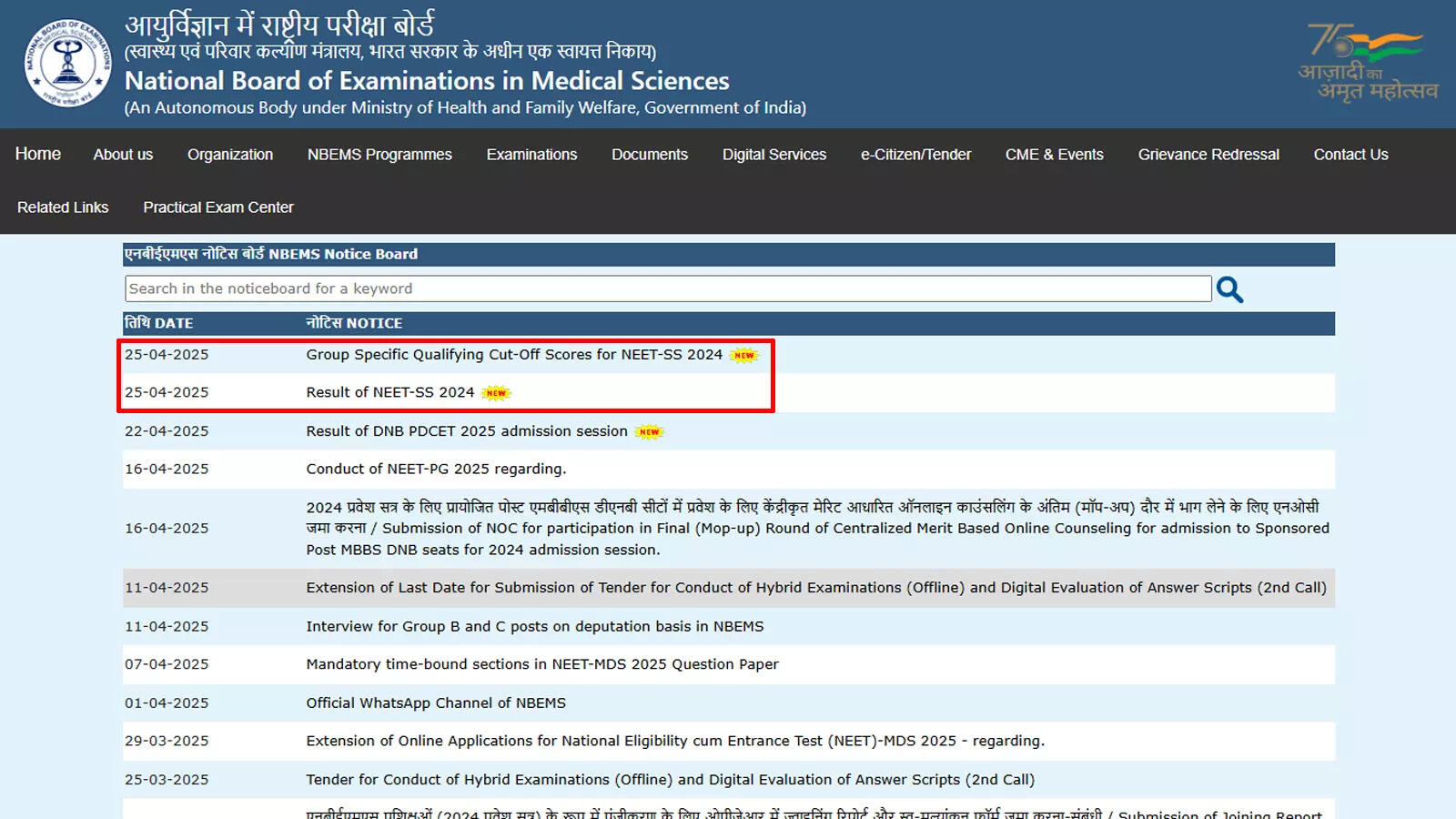Click date beside Conduct of NEET-PG notice
Image resolution: width=1456 pixels, height=819 pixels.
(167, 470)
